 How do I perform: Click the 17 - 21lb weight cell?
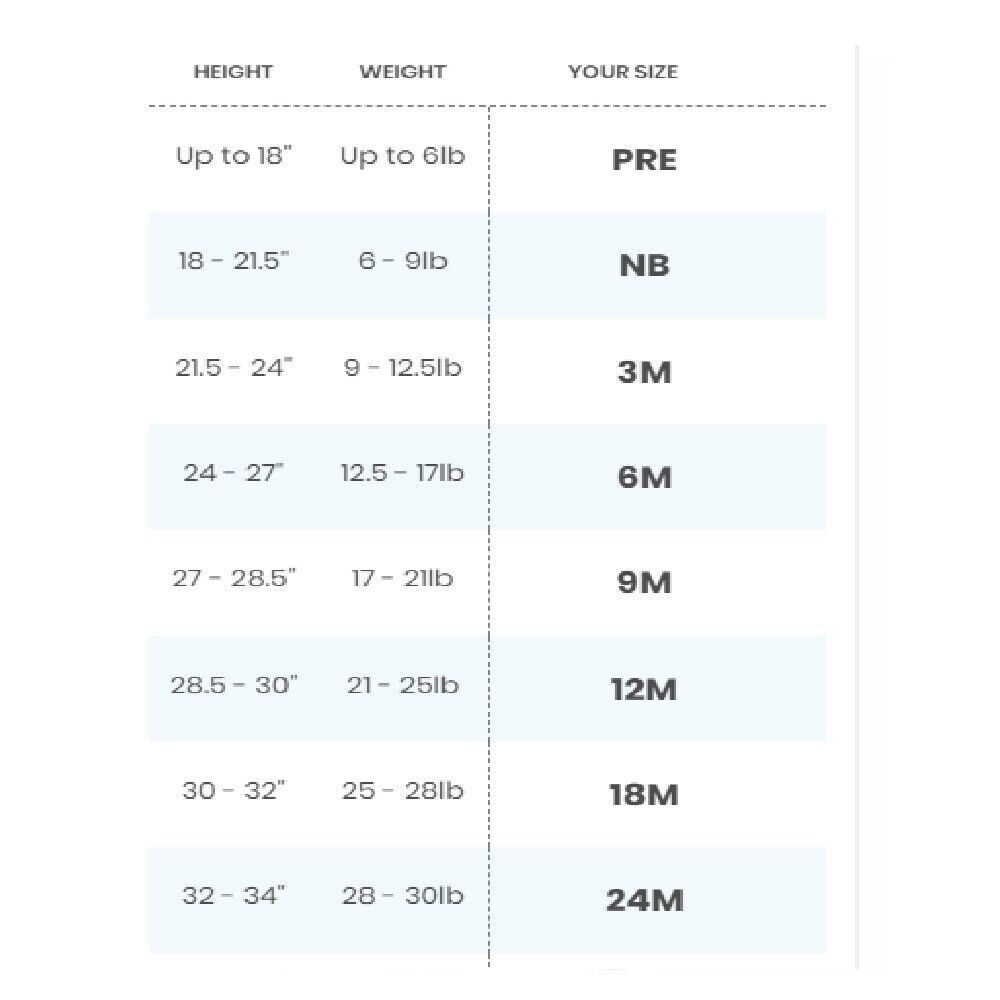point(402,578)
